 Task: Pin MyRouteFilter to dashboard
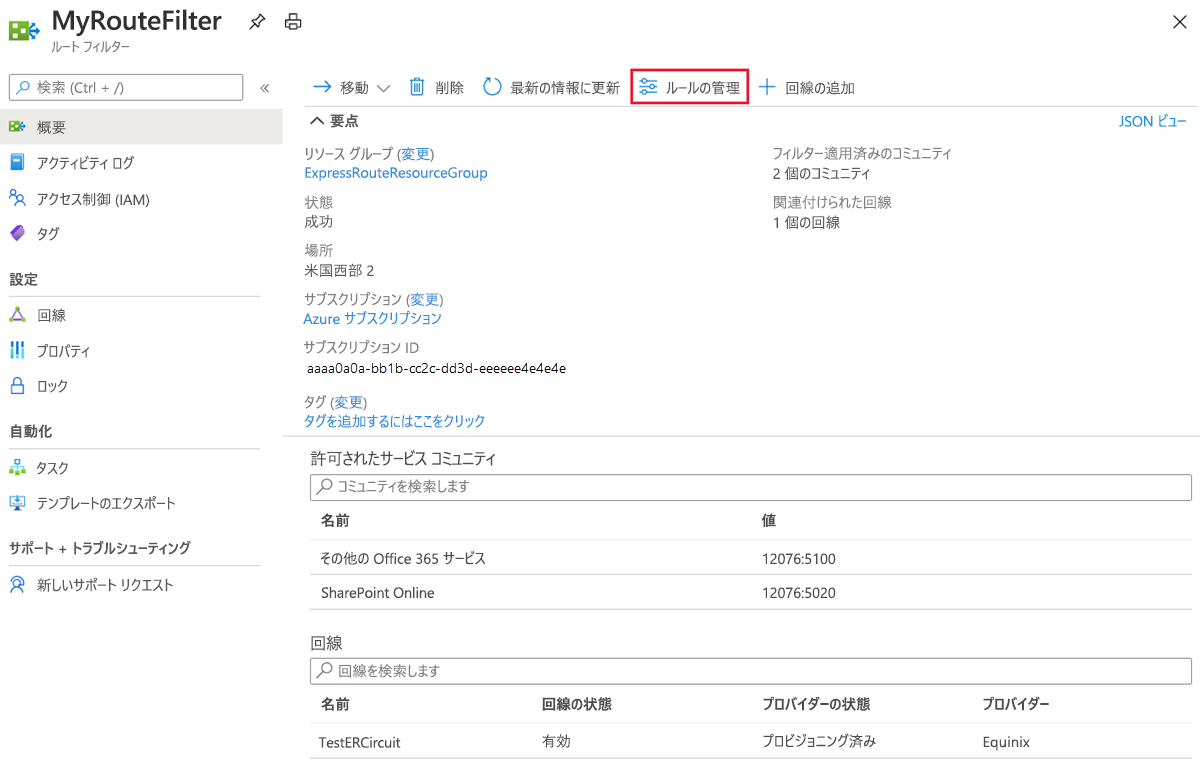click(x=257, y=21)
